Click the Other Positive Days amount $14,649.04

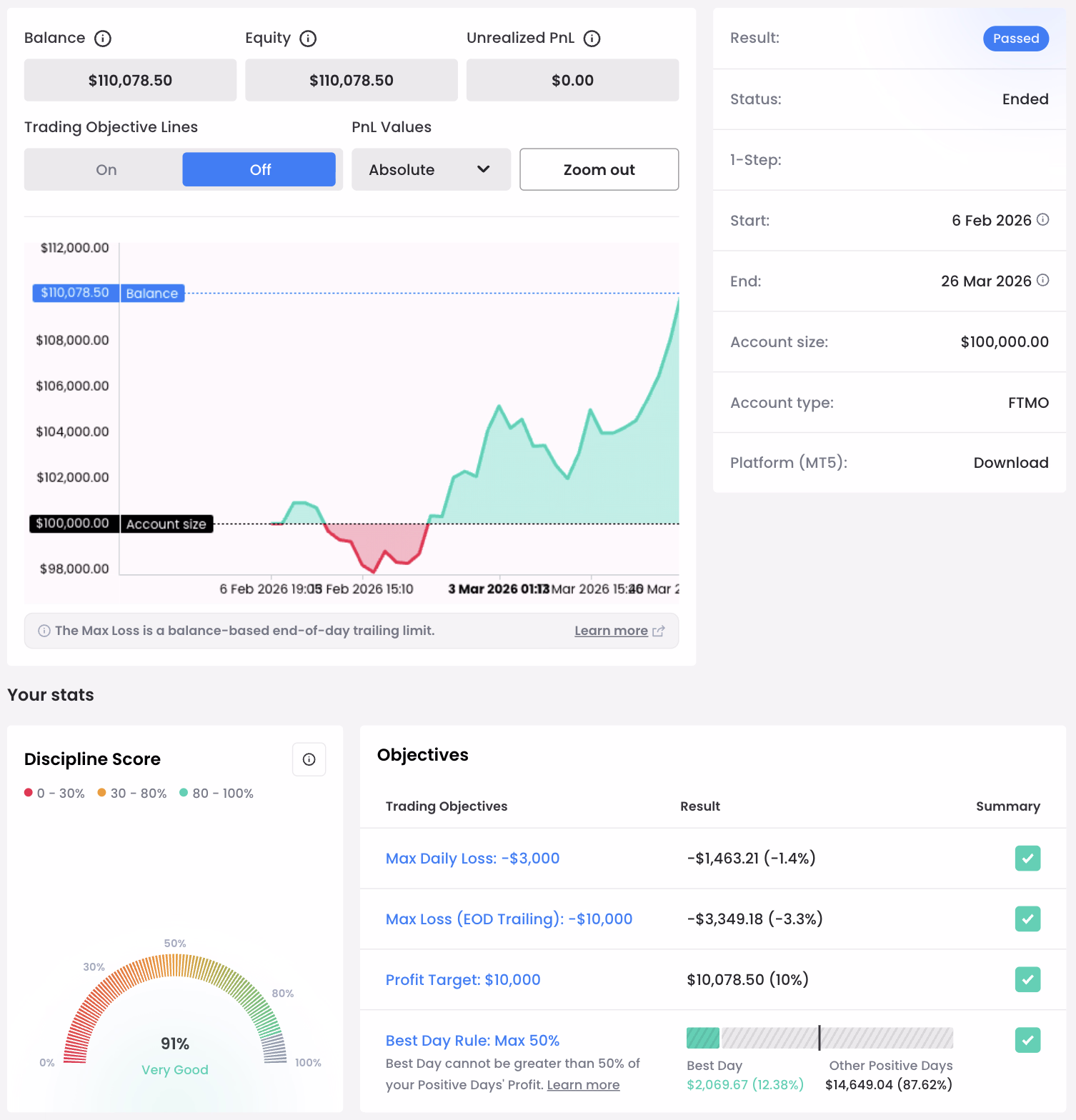pos(889,1085)
